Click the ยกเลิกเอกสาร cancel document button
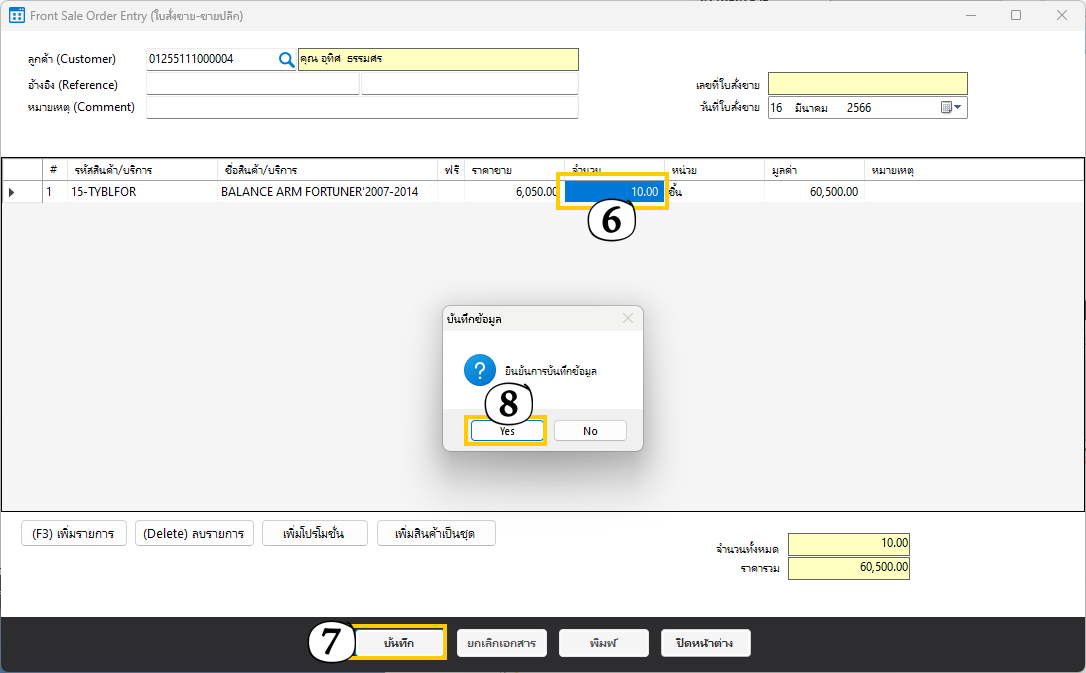The image size is (1086, 673). (x=501, y=643)
